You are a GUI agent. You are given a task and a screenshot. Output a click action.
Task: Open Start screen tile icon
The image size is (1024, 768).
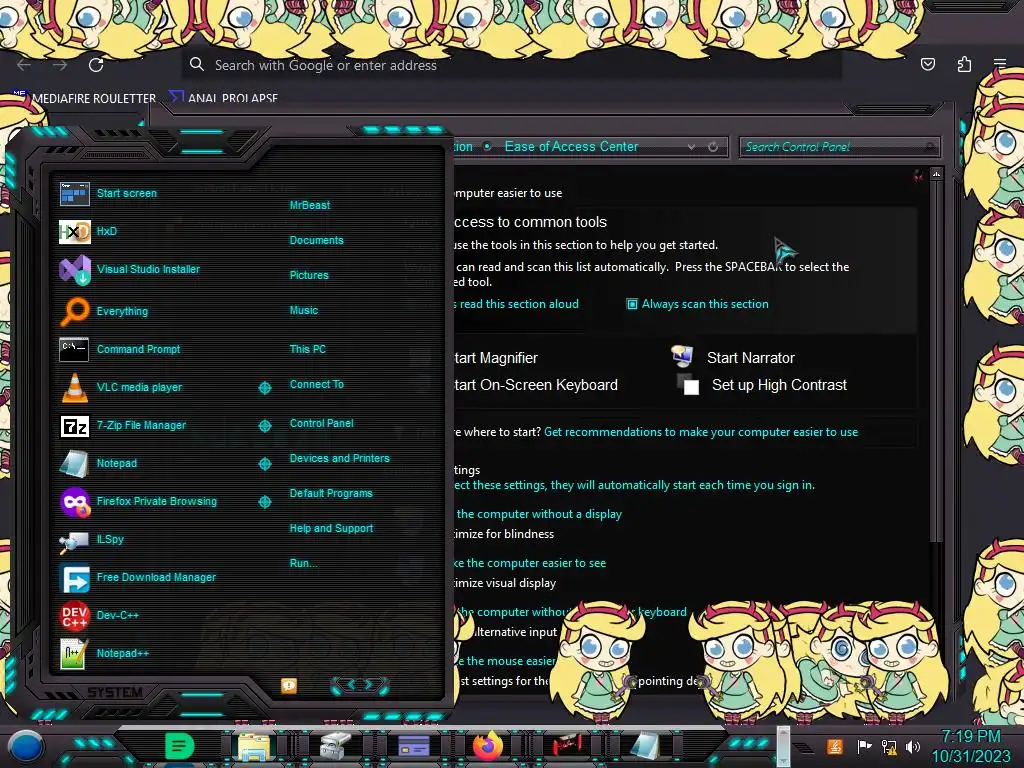click(74, 194)
